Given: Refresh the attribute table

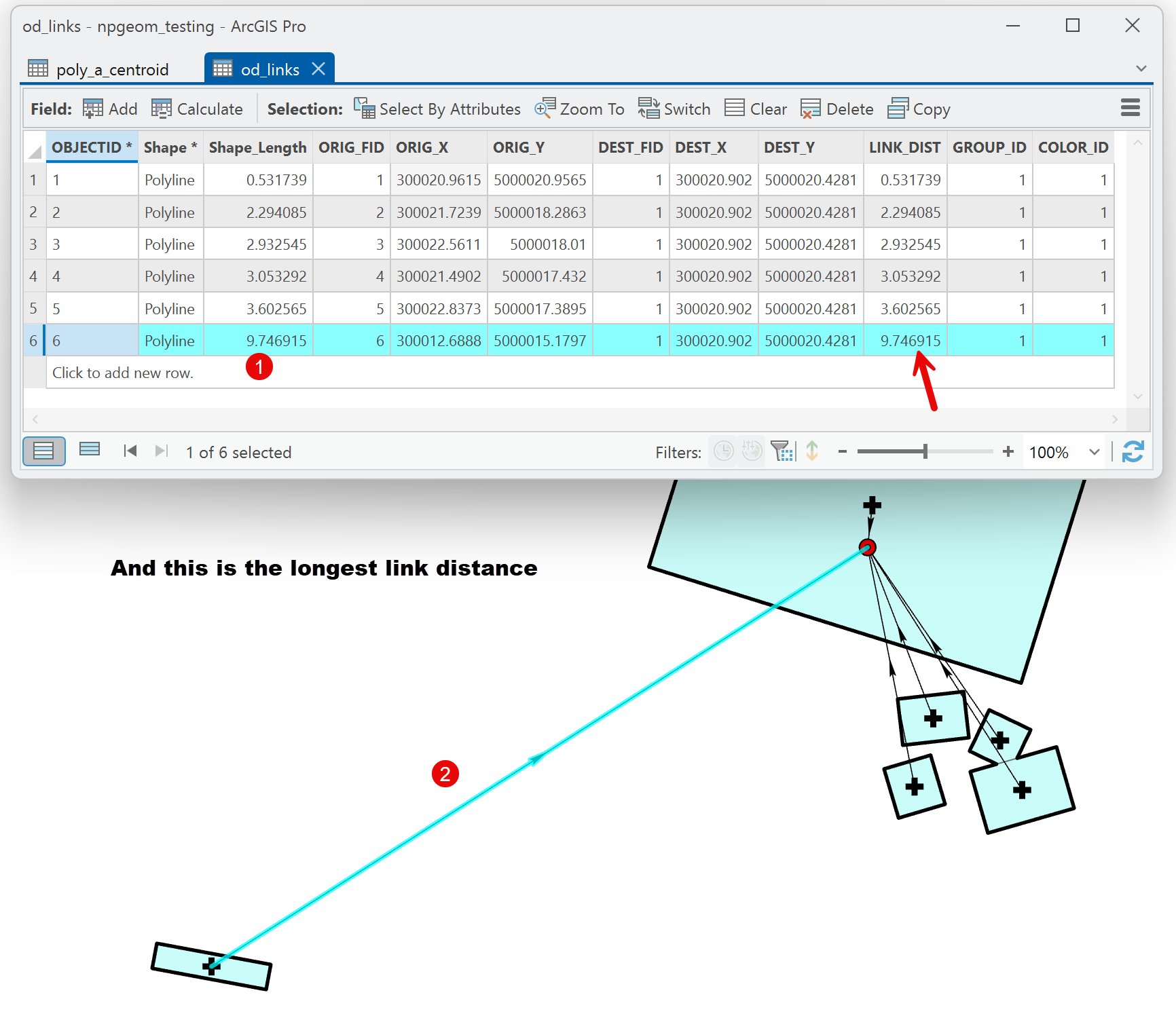Looking at the screenshot, I should coord(1133,451).
